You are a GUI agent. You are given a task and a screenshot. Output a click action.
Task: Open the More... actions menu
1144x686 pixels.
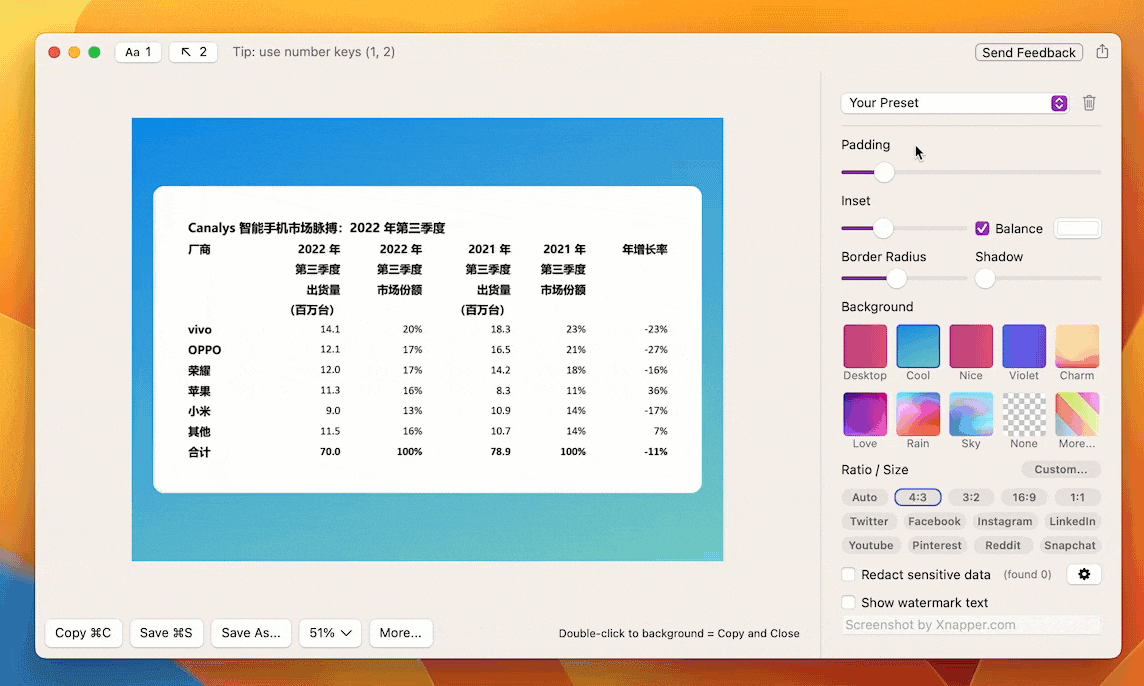click(400, 633)
